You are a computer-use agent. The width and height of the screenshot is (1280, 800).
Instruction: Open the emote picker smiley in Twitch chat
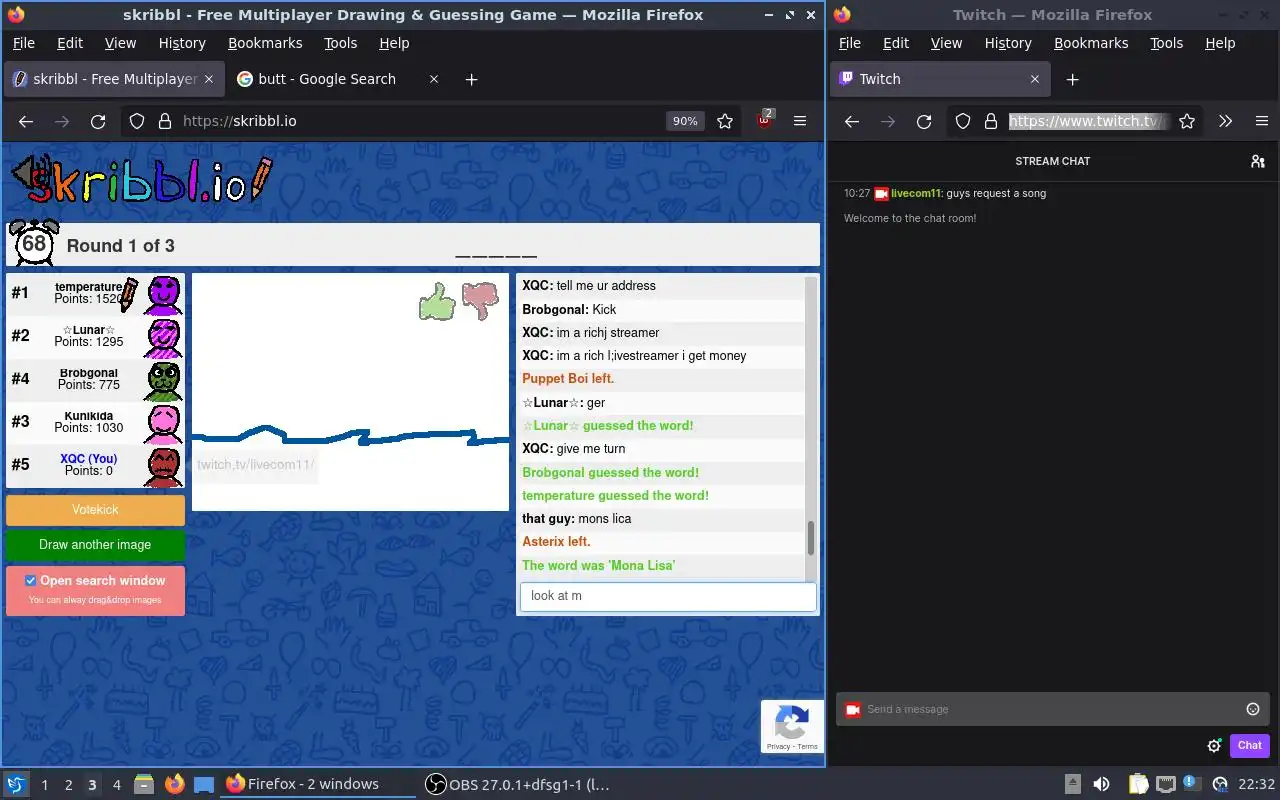pos(1253,709)
